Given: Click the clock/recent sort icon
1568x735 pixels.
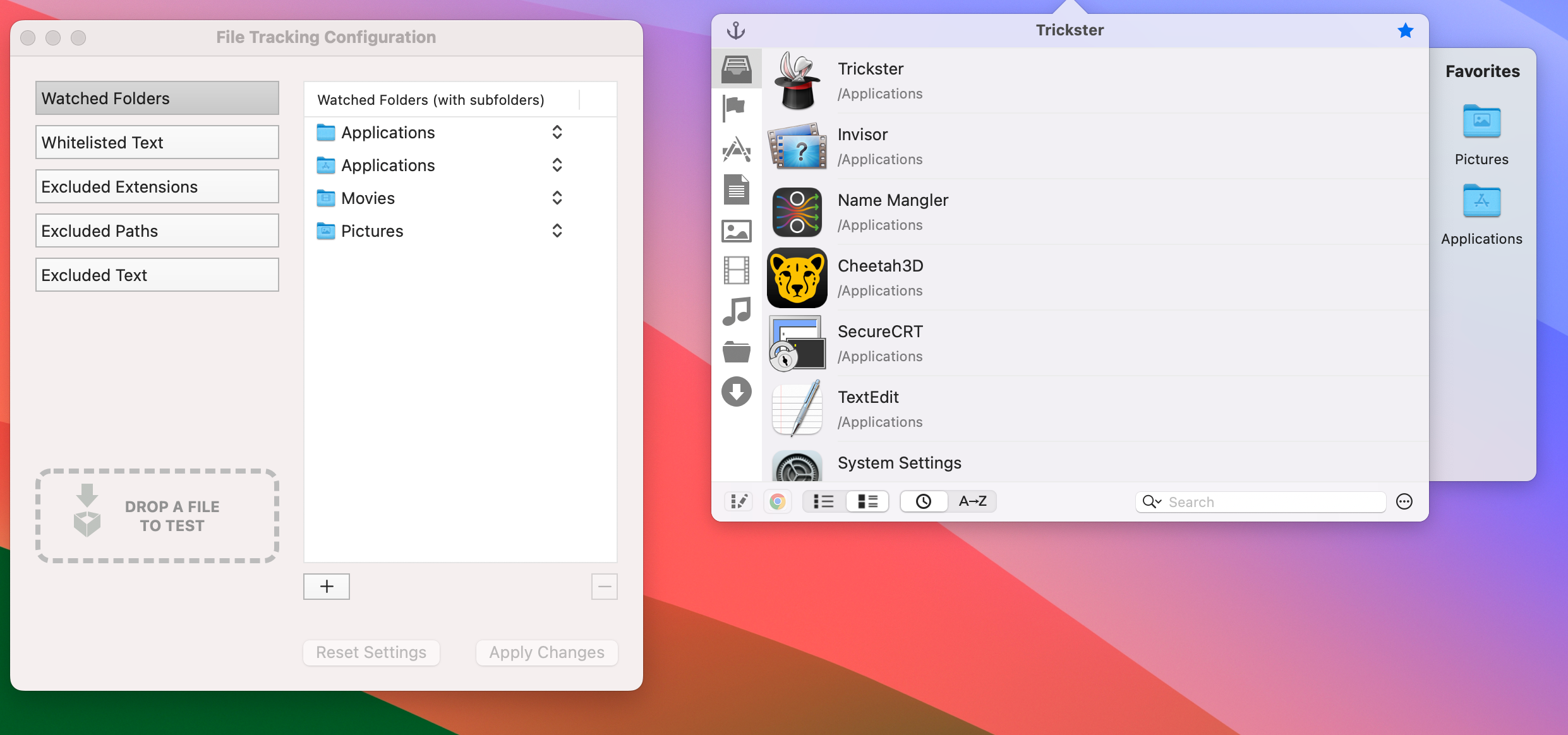Looking at the screenshot, I should [922, 501].
